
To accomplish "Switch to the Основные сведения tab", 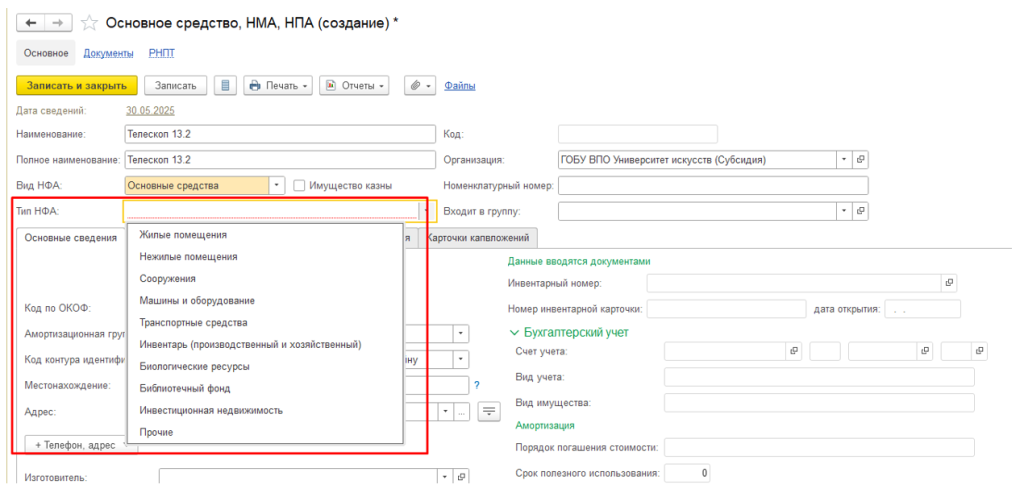I will coord(70,238).
